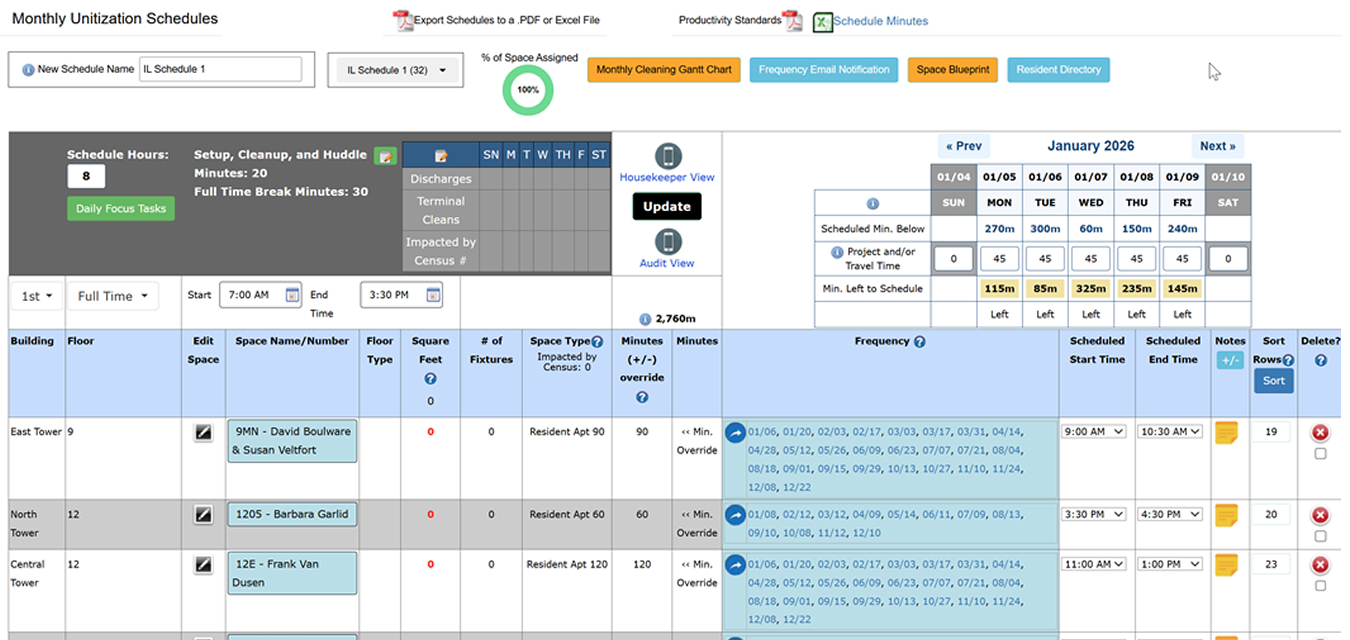Check the delete checkbox for East Tower row

click(1320, 454)
